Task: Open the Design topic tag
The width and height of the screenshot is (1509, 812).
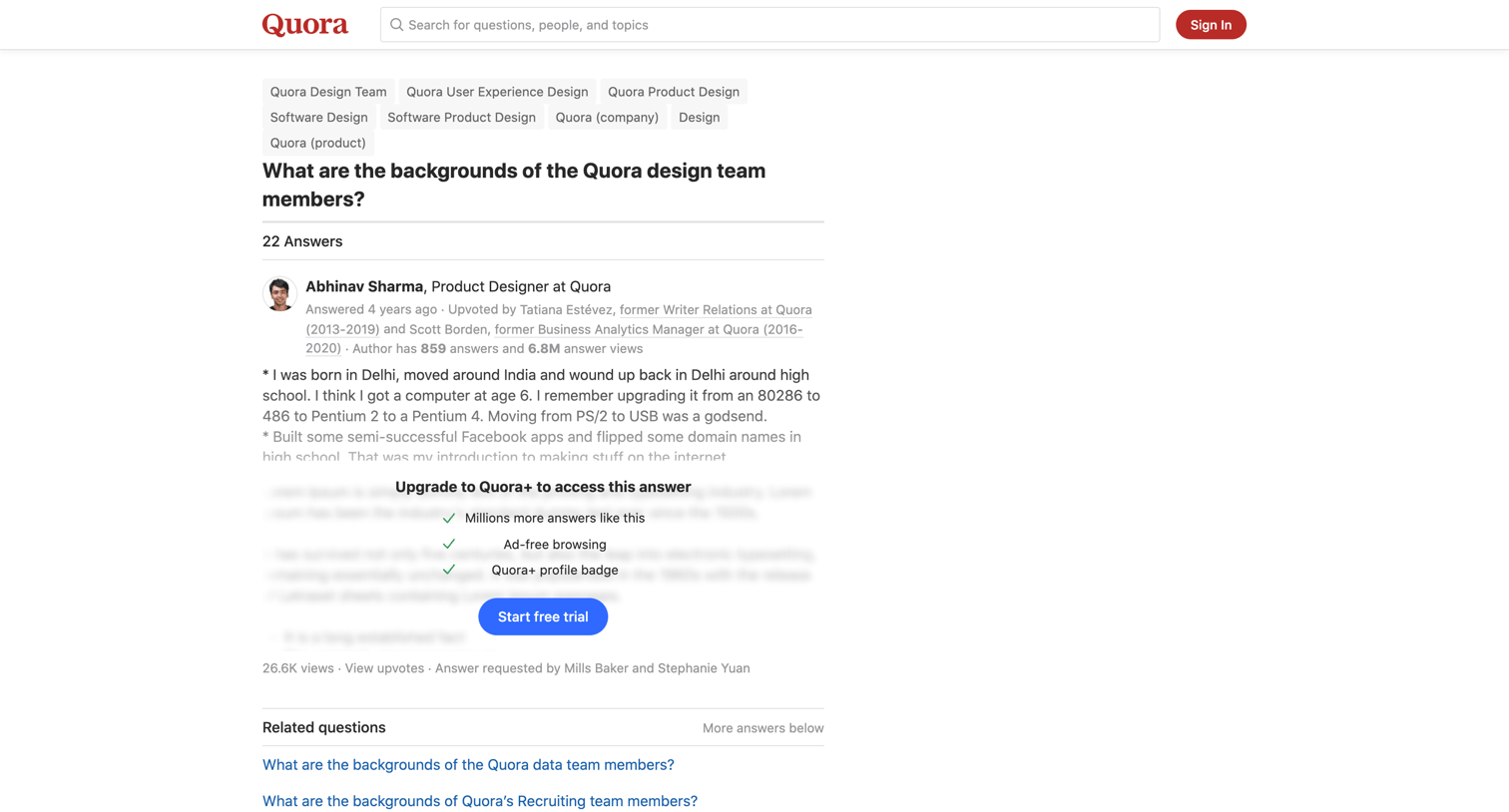Action: pos(699,118)
